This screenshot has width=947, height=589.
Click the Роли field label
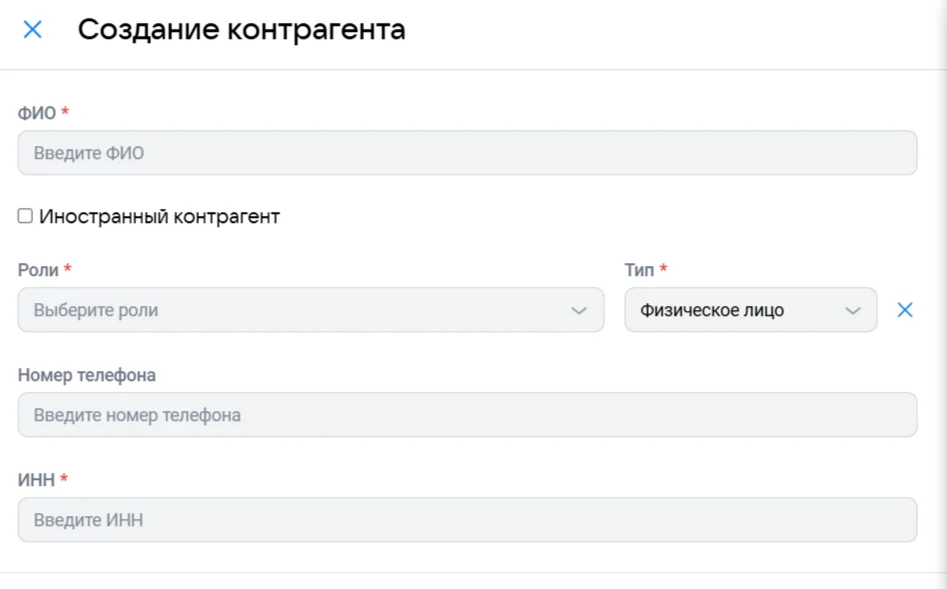(x=38, y=270)
